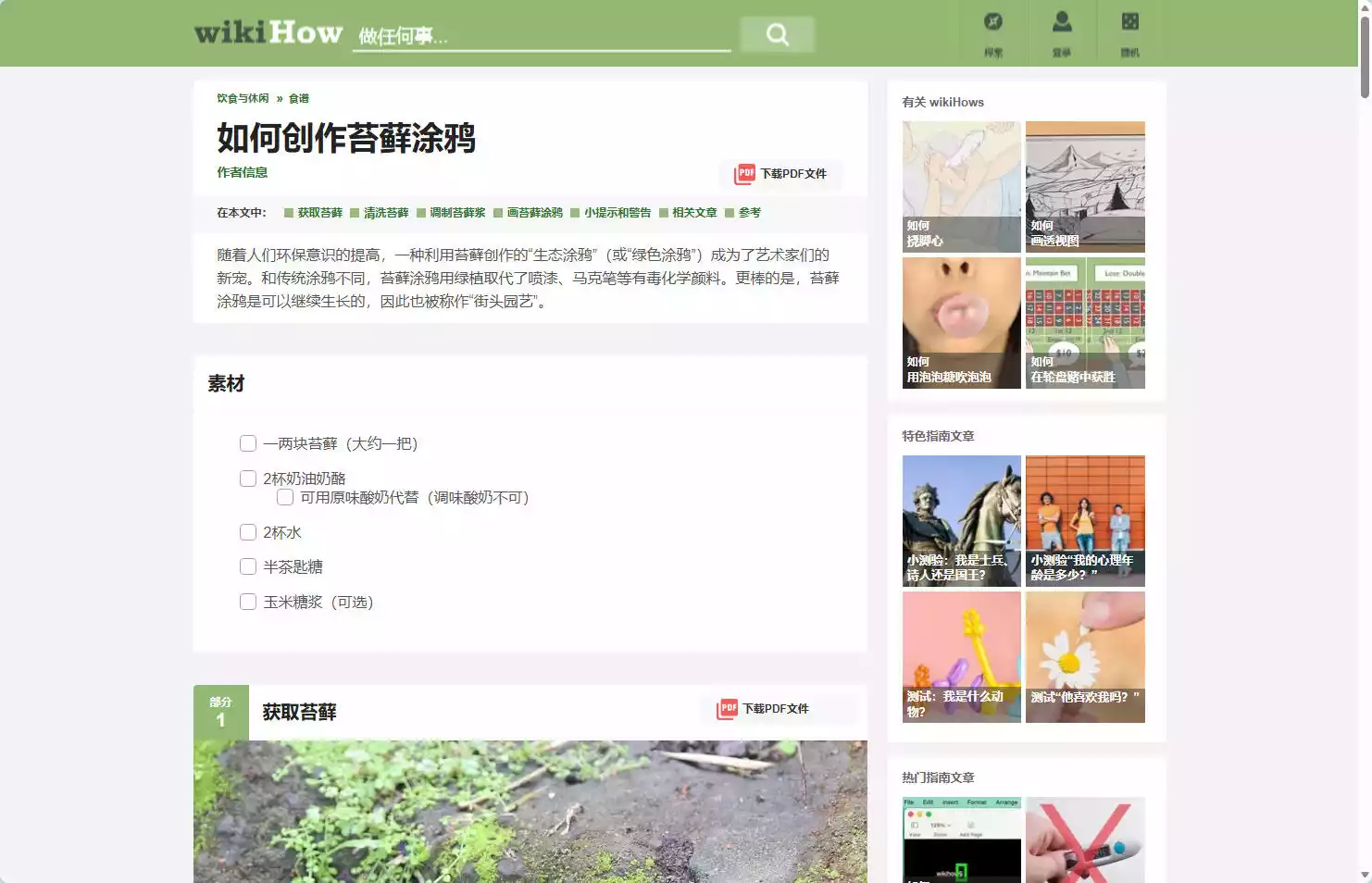This screenshot has width=1372, height=883.
Task: Check 可用原味酸奶代替 sub-item
Action: (285, 497)
